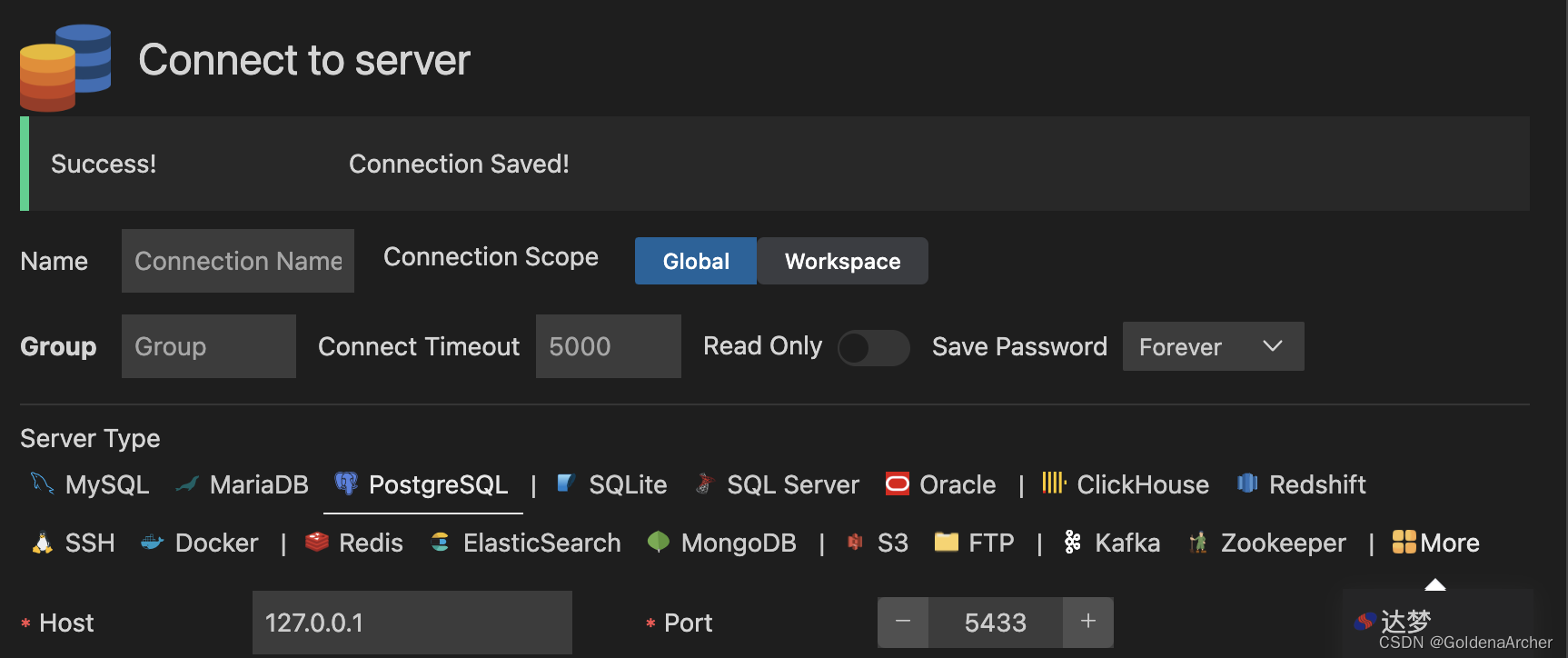Select the SQL Server icon
This screenshot has width=1568, height=658.
[x=704, y=484]
